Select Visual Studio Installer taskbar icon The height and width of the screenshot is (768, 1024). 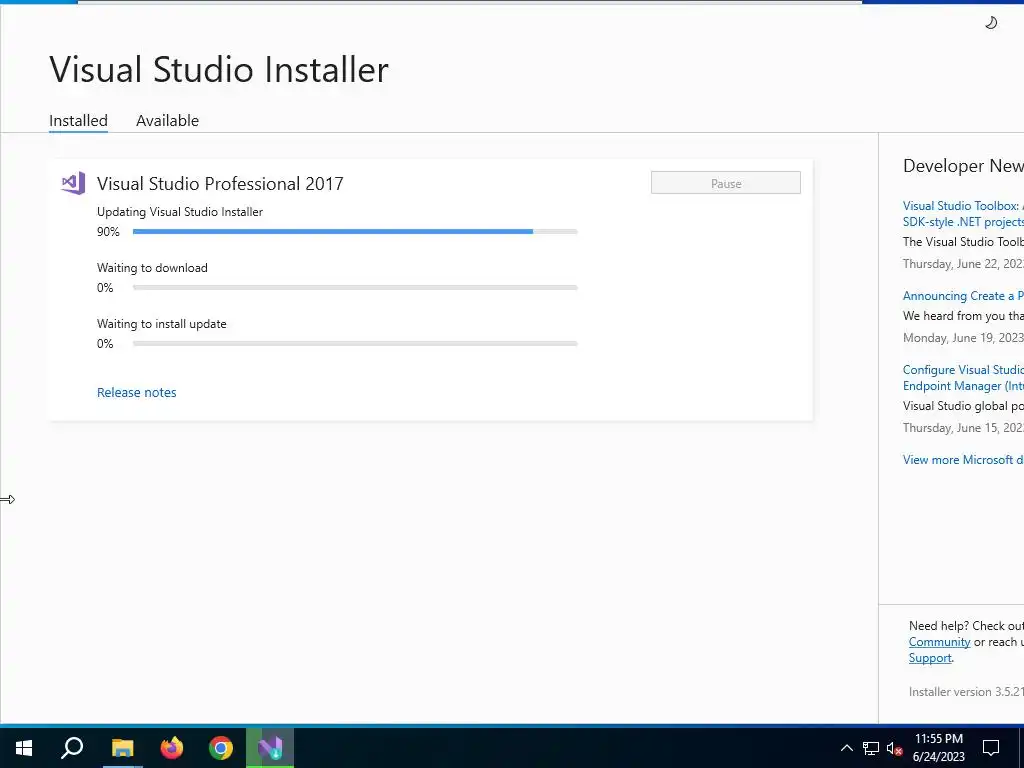270,748
